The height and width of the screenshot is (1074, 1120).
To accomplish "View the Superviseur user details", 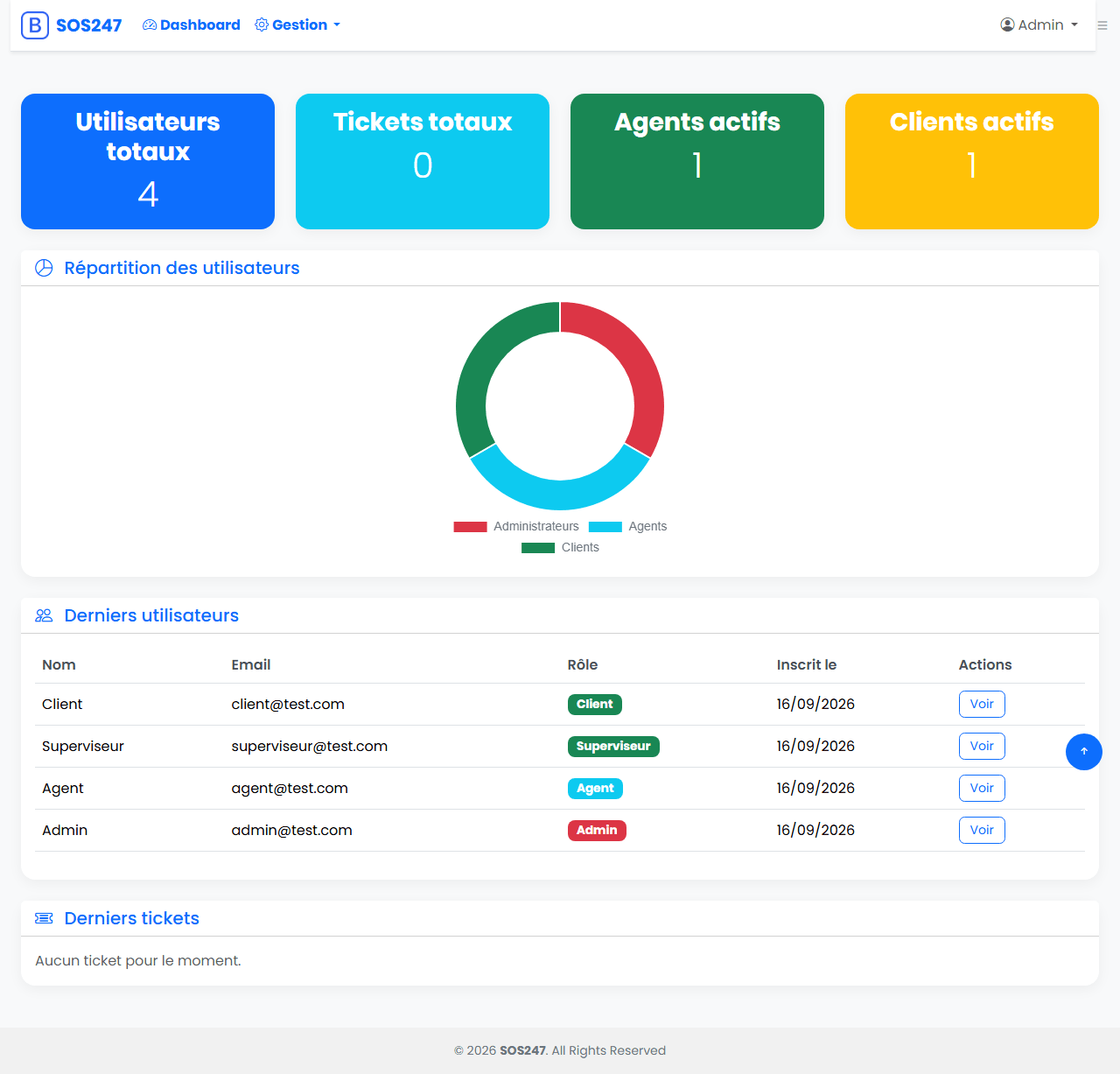I will pos(982,747).
